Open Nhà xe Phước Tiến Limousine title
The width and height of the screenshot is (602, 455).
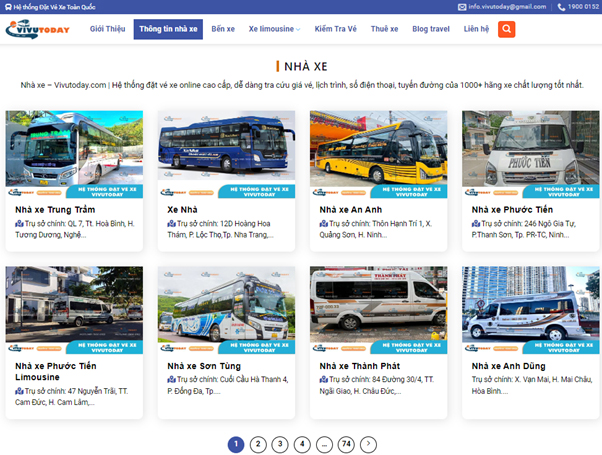(56, 371)
